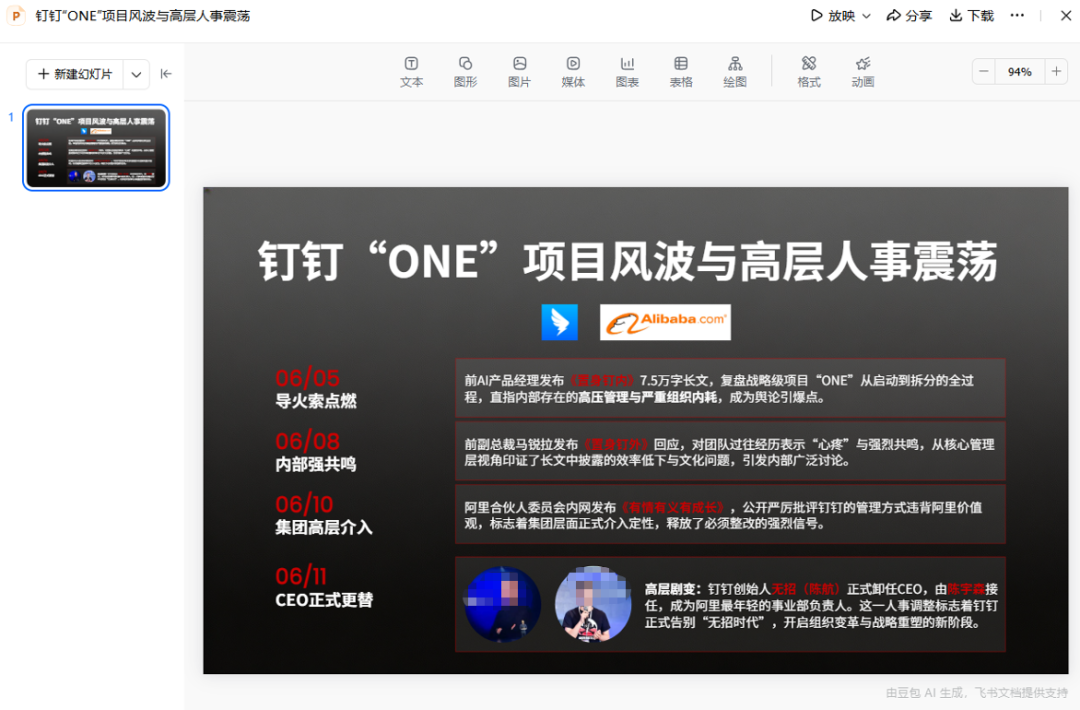Select the CEO正式更替 label

coord(324,600)
